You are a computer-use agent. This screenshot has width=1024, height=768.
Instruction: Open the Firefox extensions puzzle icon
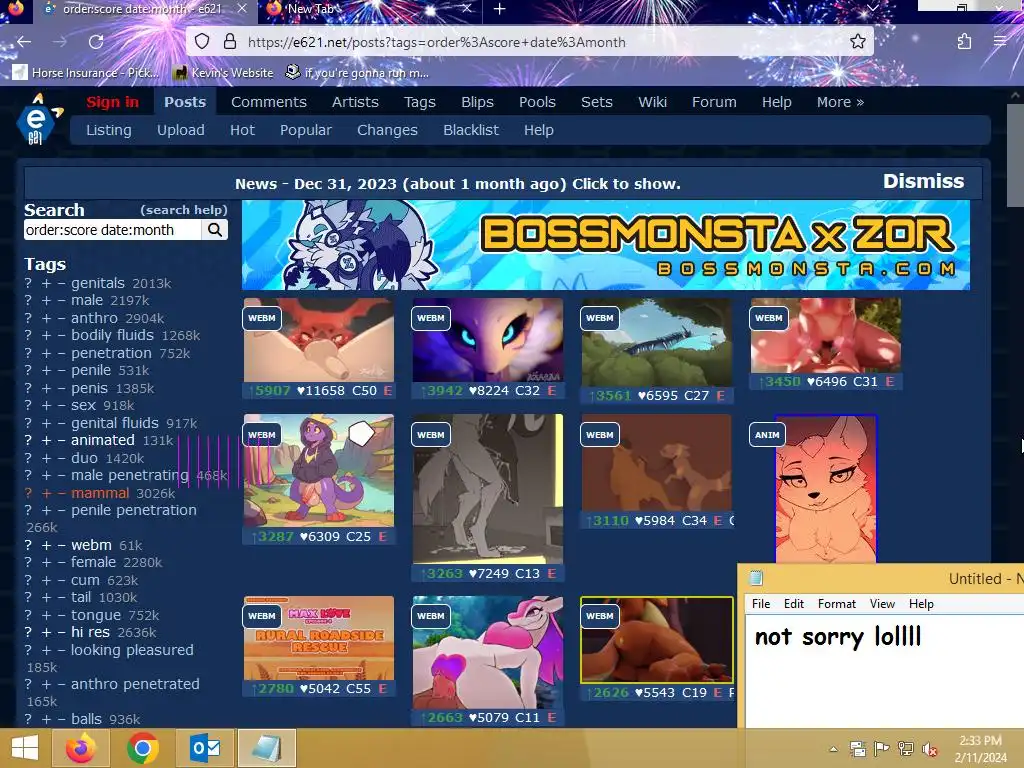click(x=964, y=42)
